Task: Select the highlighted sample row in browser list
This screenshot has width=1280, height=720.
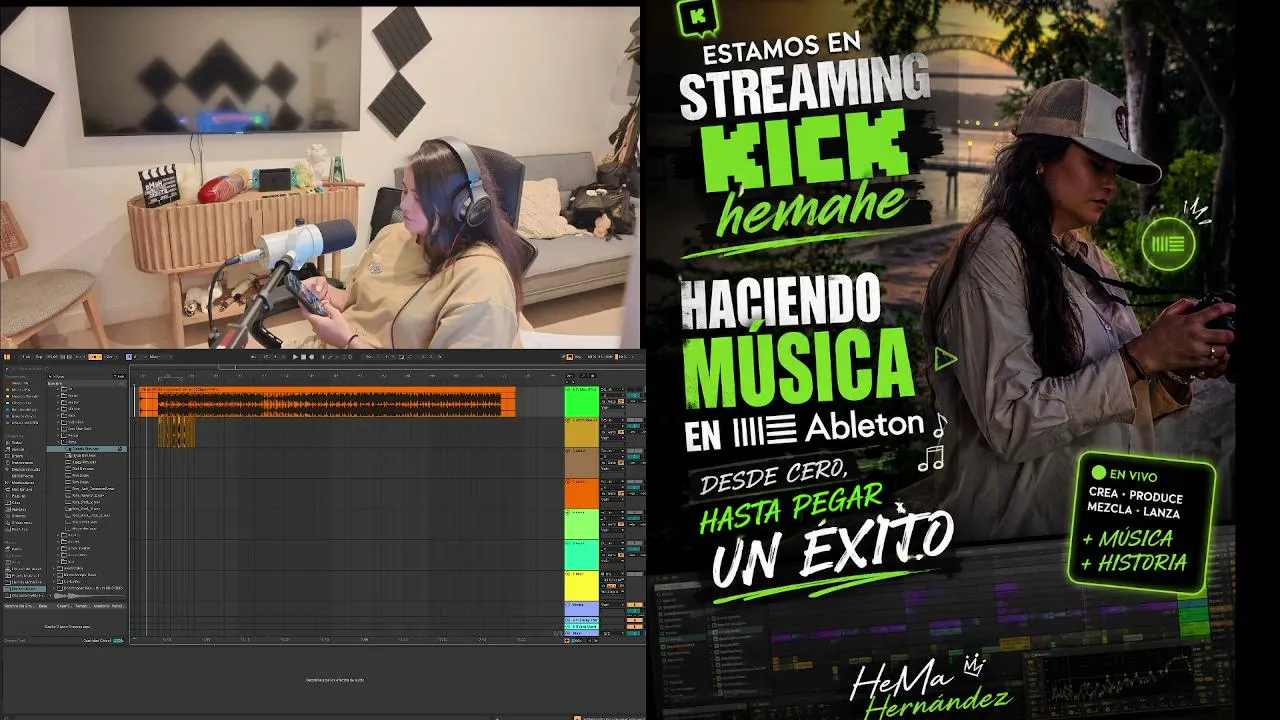Action: click(88, 449)
